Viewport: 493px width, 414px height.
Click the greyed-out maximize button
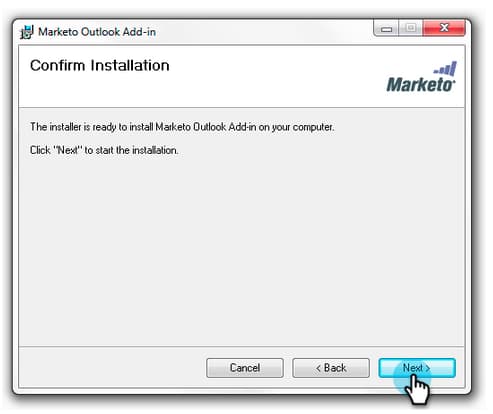pyautogui.click(x=411, y=28)
